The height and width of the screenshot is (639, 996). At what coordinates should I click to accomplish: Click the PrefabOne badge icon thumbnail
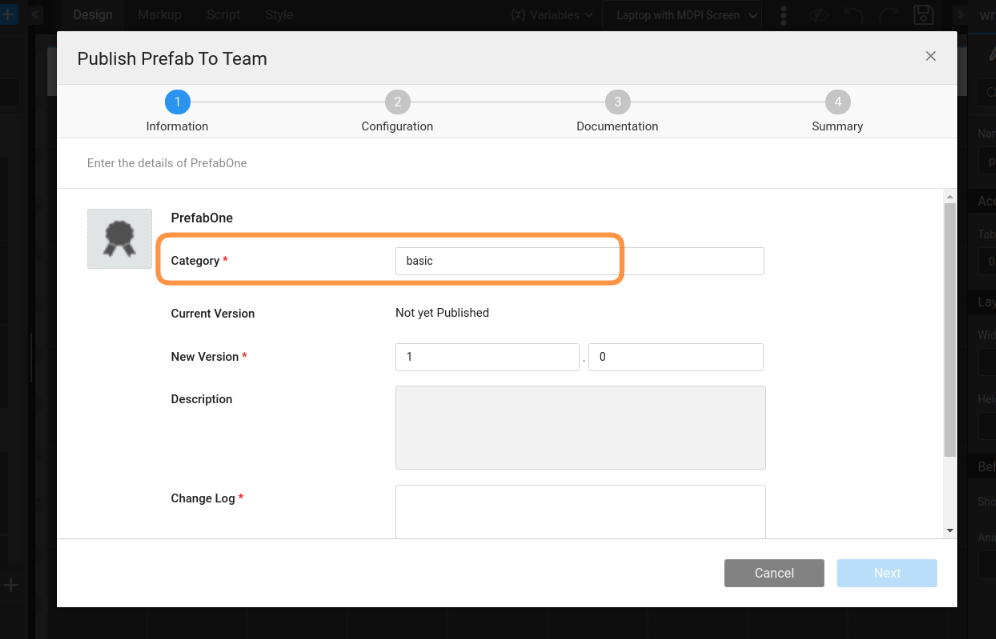click(119, 239)
